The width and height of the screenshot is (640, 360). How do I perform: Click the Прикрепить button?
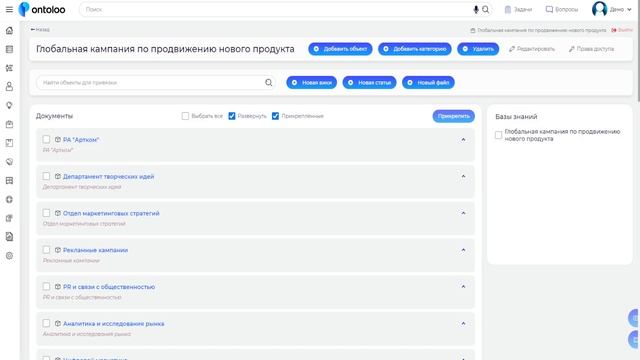(453, 116)
